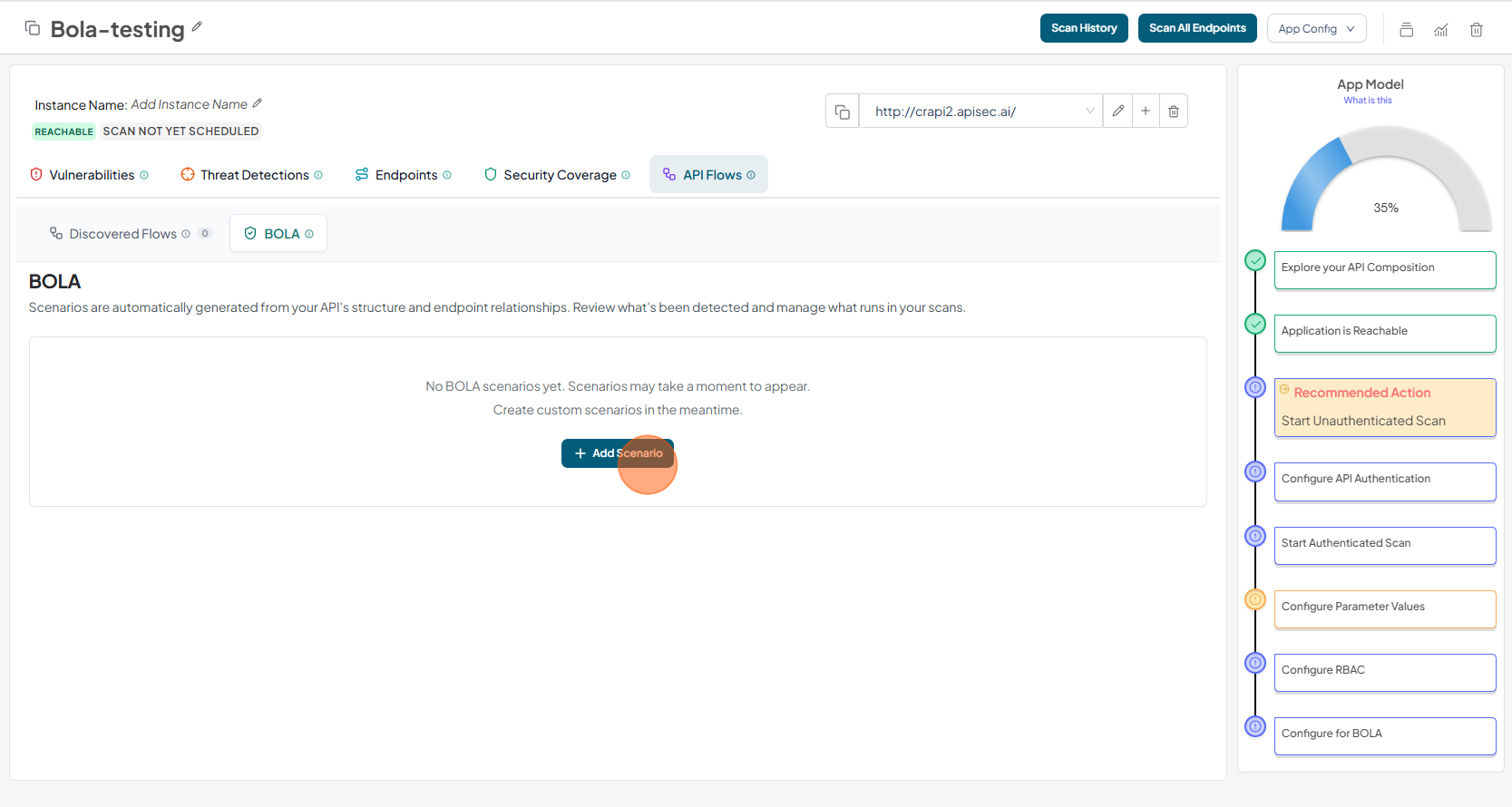Open the analytics chart icon in the top bar

coord(1441,29)
